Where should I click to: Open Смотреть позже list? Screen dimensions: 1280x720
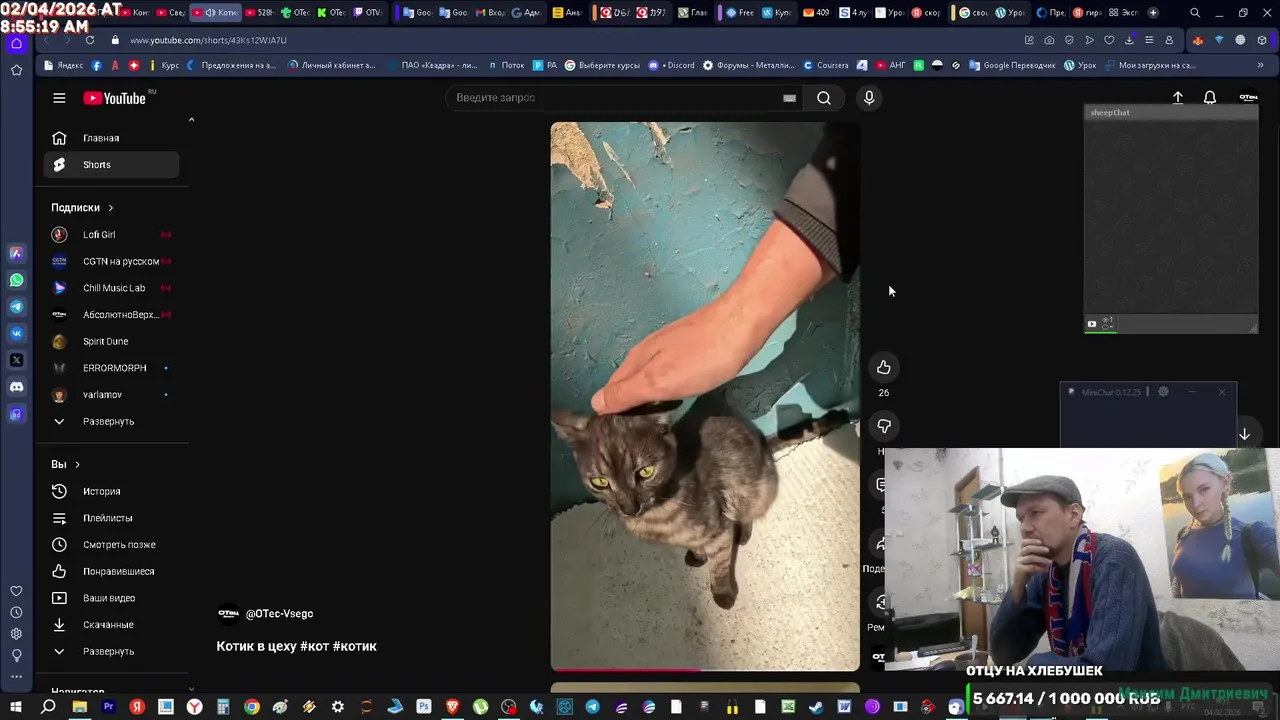tap(111, 545)
